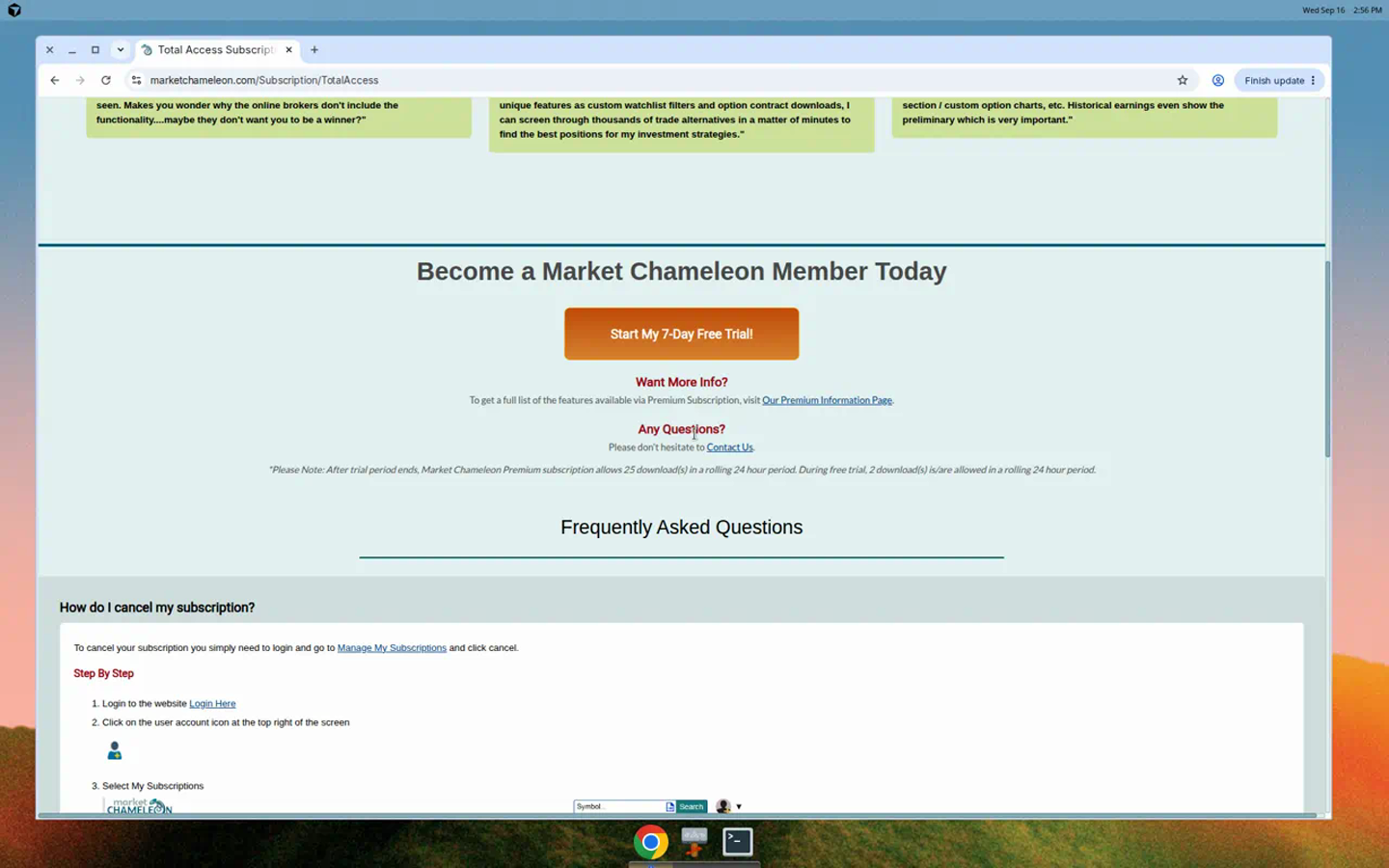Open the Finish update three-dot menu

[x=1313, y=80]
